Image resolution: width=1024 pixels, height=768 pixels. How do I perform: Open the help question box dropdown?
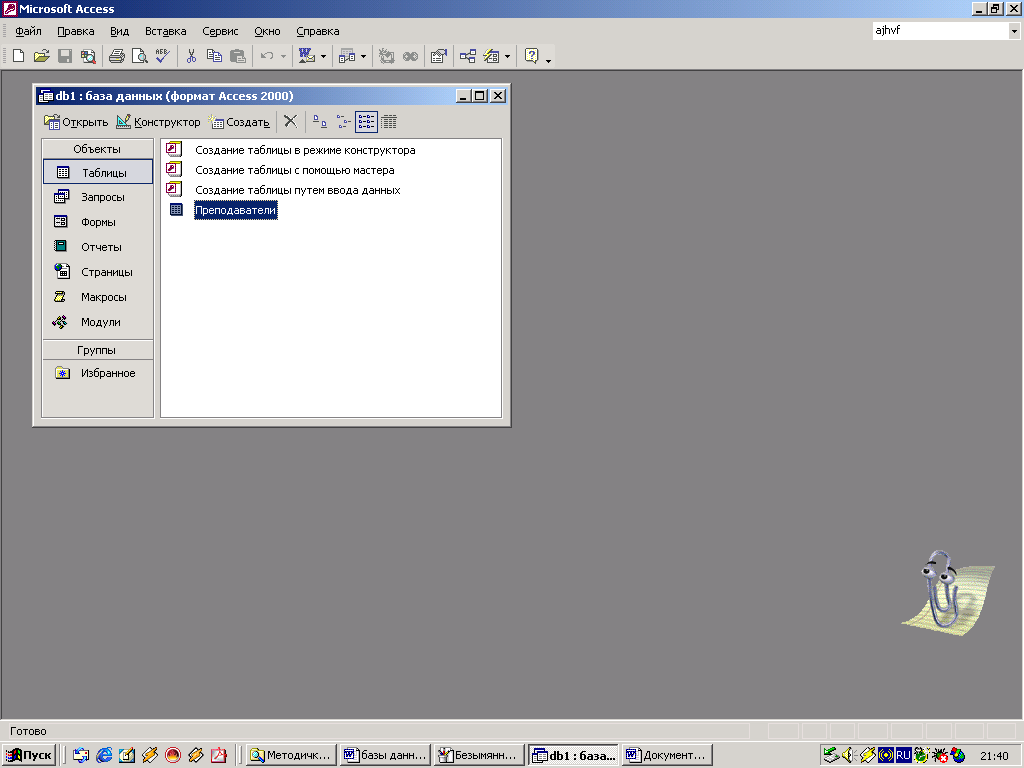1014,31
